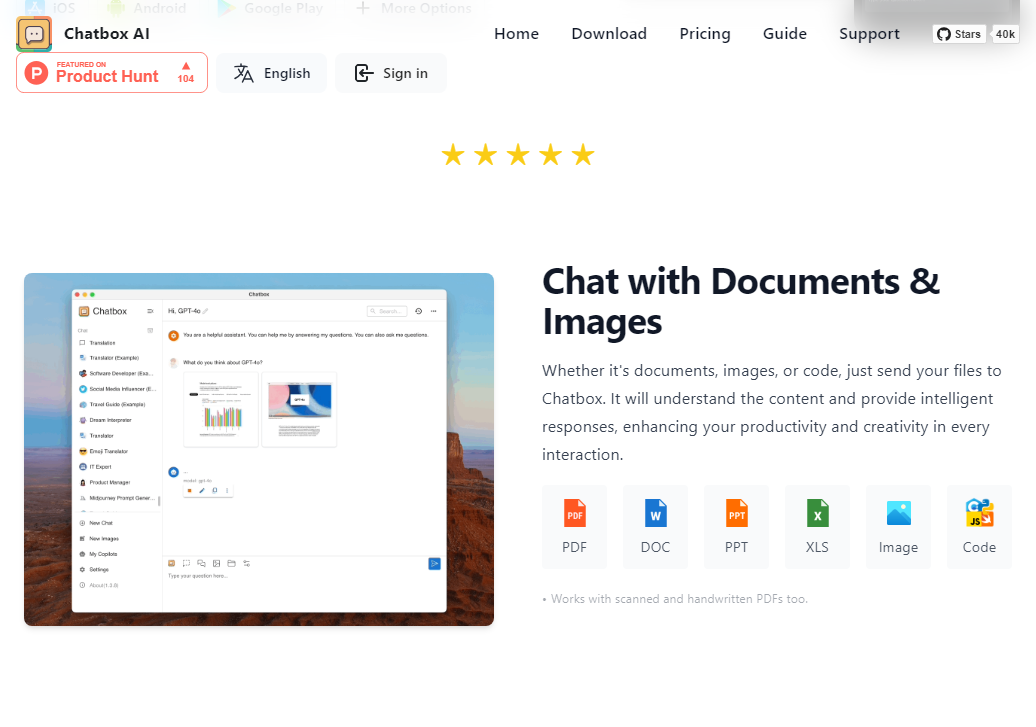Click the Chatbox AI logo icon

tap(34, 34)
